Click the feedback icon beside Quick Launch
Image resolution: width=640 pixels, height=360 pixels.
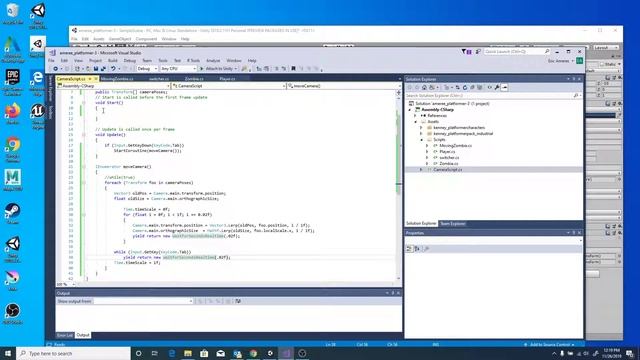[x=478, y=52]
